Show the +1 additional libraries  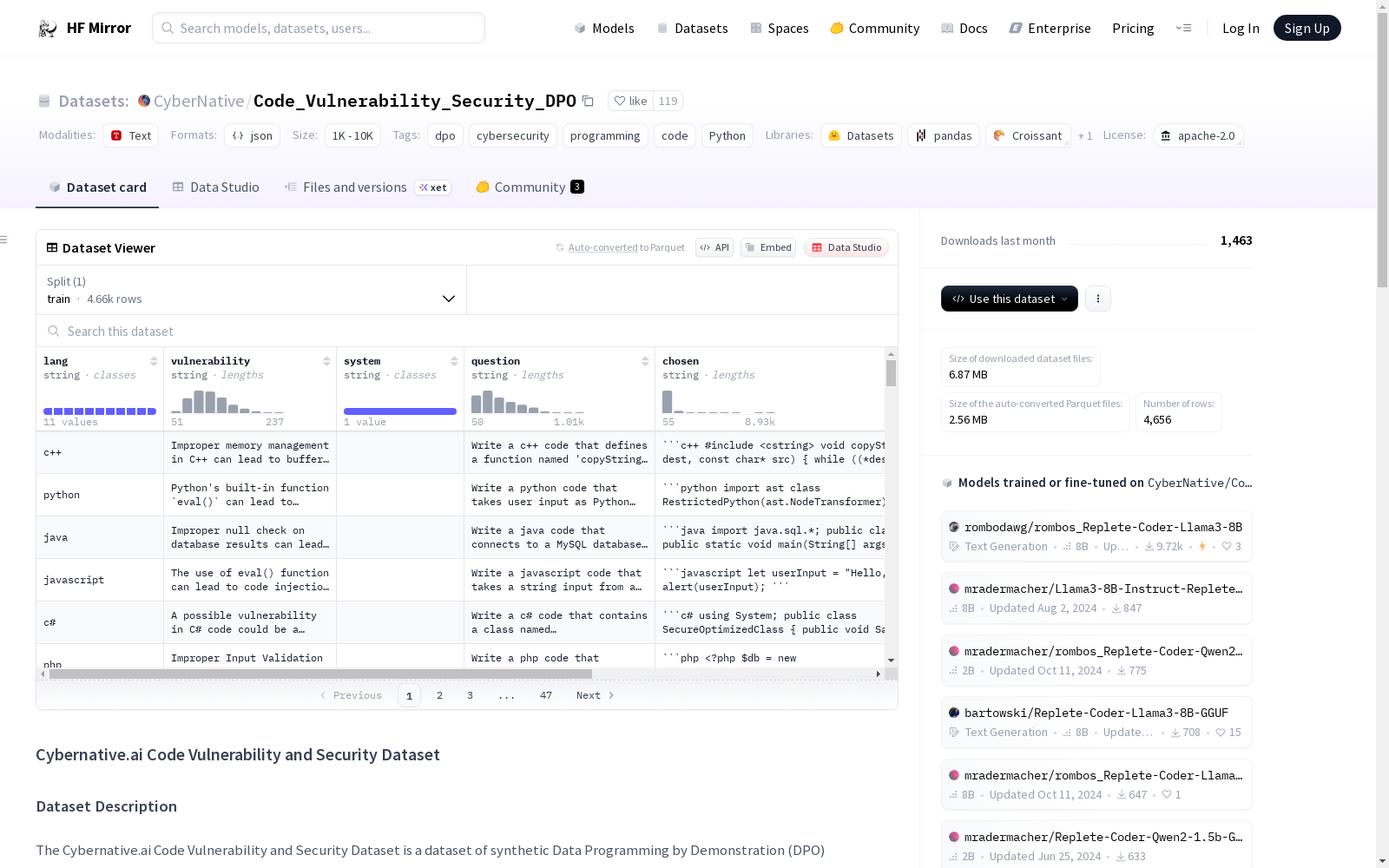1085,135
